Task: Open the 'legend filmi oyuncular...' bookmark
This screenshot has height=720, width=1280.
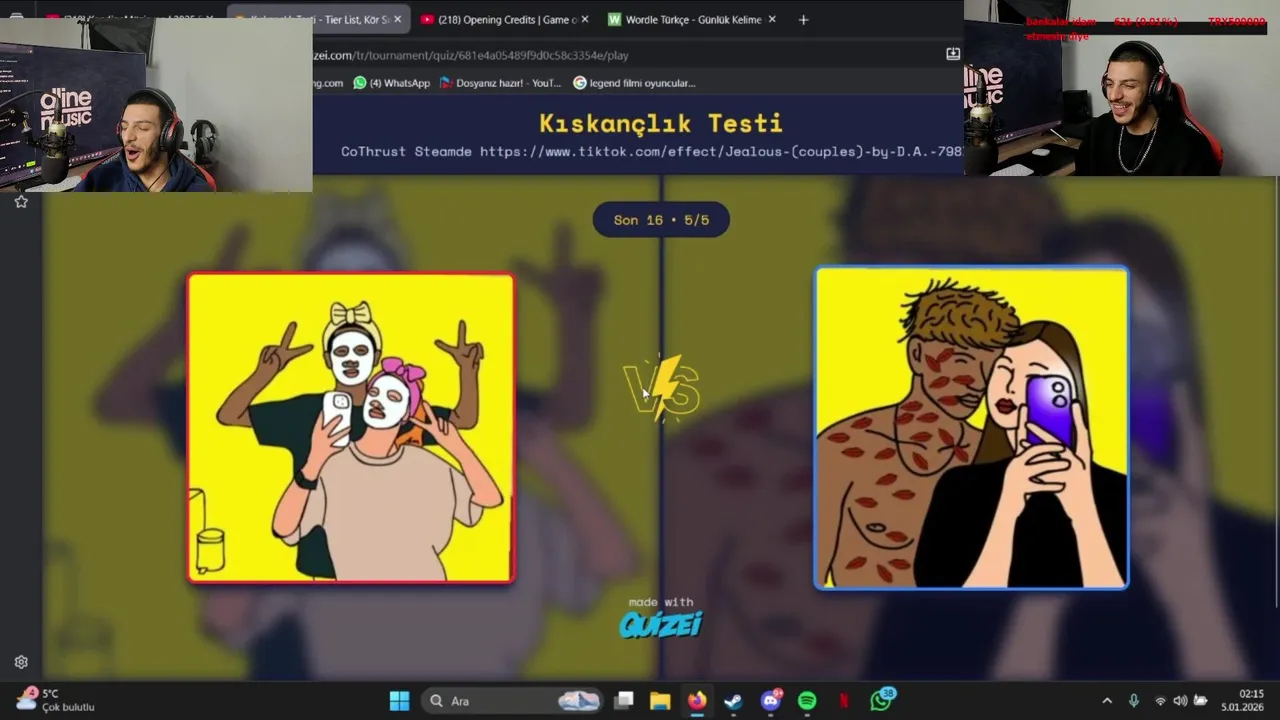Action: 634,83
